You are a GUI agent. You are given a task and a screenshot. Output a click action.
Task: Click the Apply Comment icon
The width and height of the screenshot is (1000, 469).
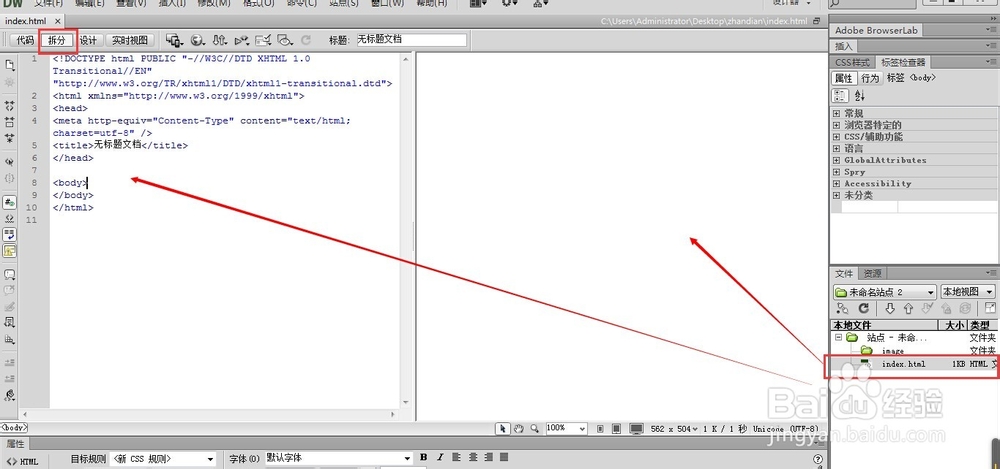(x=10, y=275)
